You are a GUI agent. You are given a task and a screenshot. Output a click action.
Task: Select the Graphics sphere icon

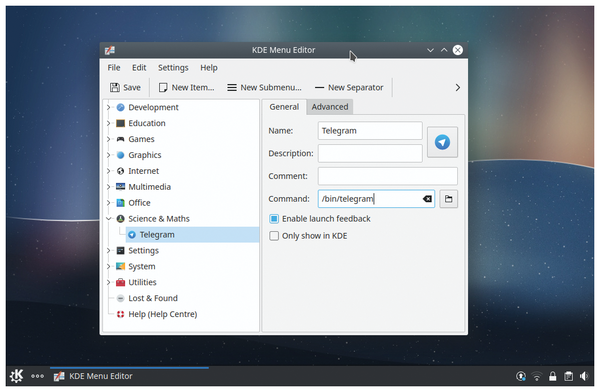pos(121,155)
